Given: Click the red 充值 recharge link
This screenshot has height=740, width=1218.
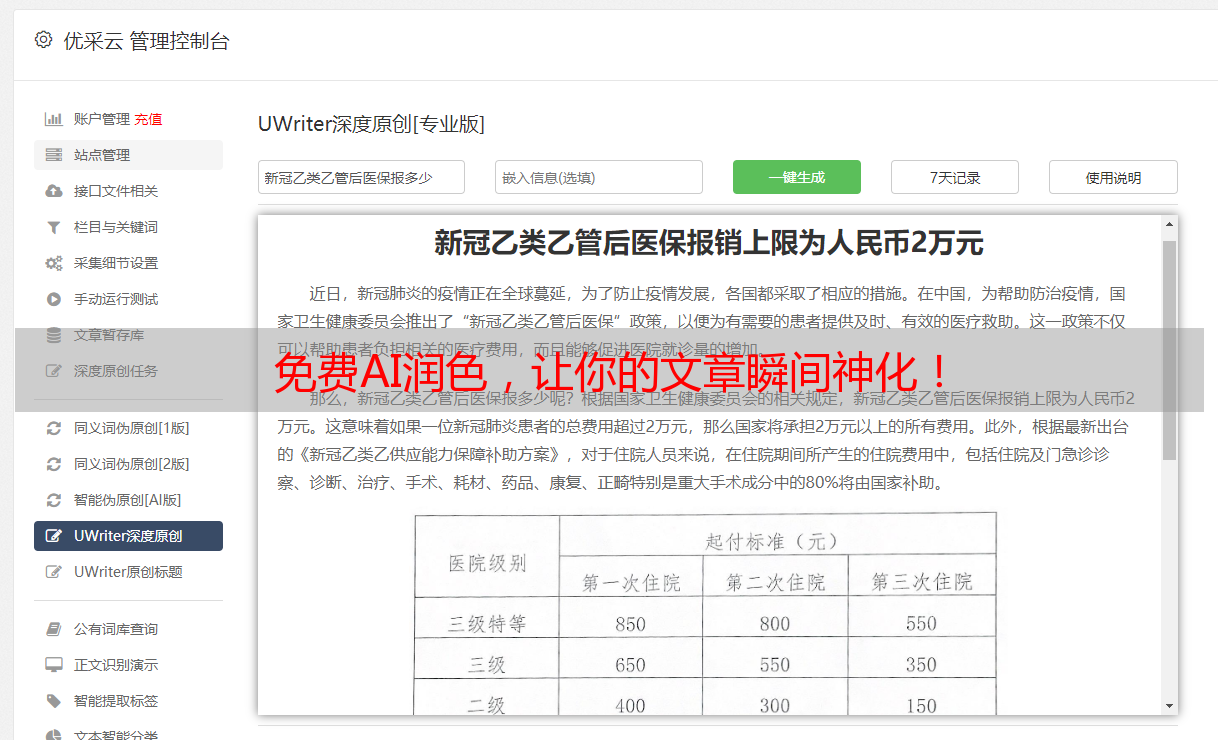Looking at the screenshot, I should 148,119.
